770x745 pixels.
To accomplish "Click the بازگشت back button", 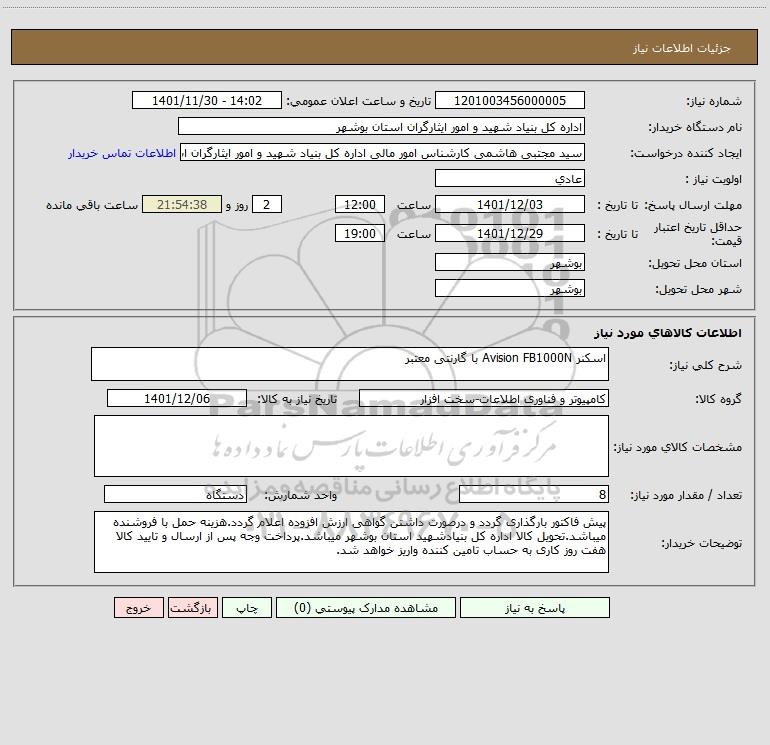I will [x=192, y=607].
